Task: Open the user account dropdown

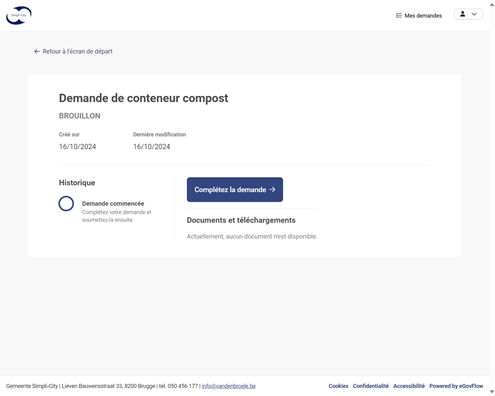Action: (x=468, y=14)
